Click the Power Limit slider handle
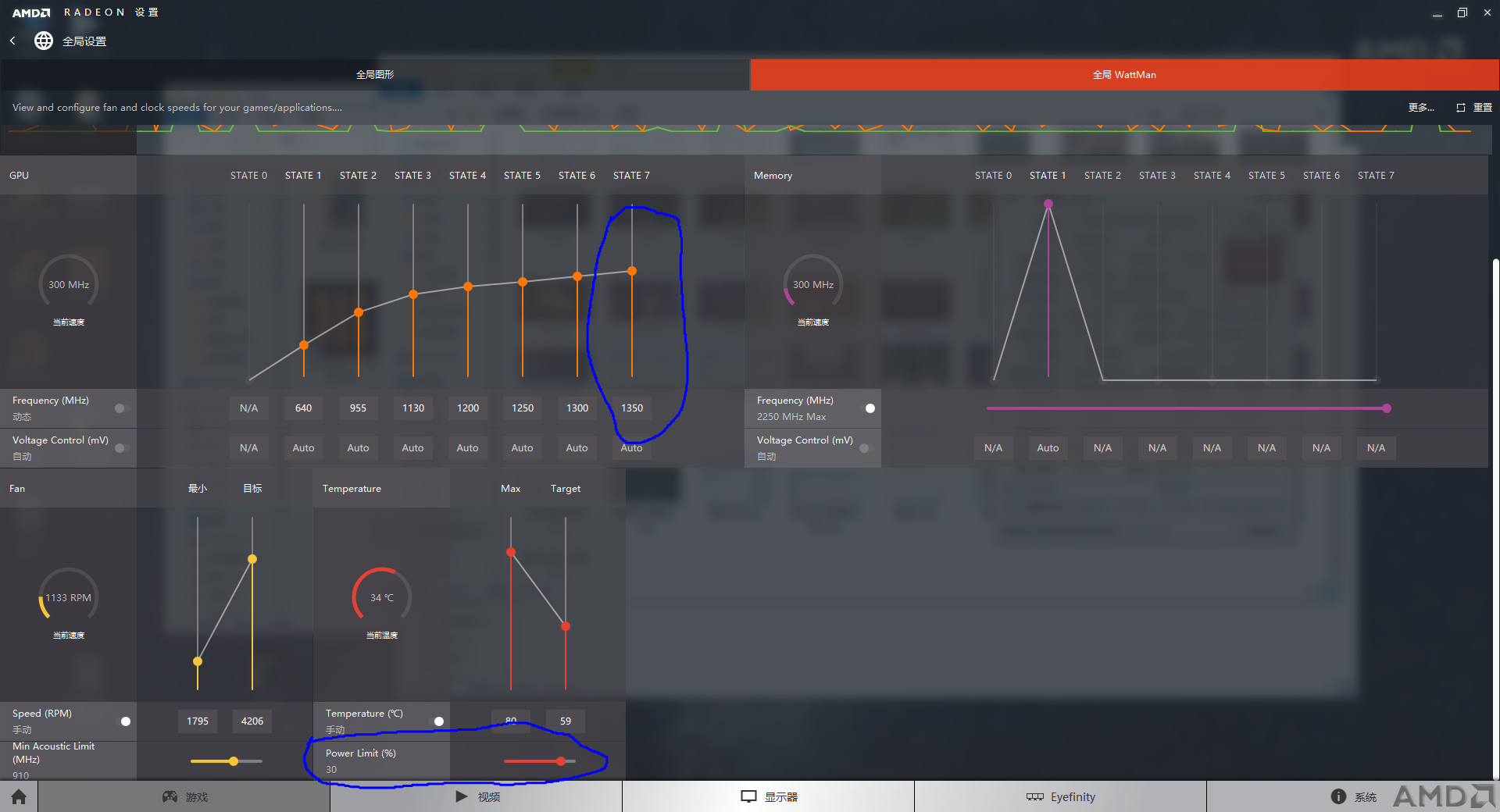 (x=561, y=761)
